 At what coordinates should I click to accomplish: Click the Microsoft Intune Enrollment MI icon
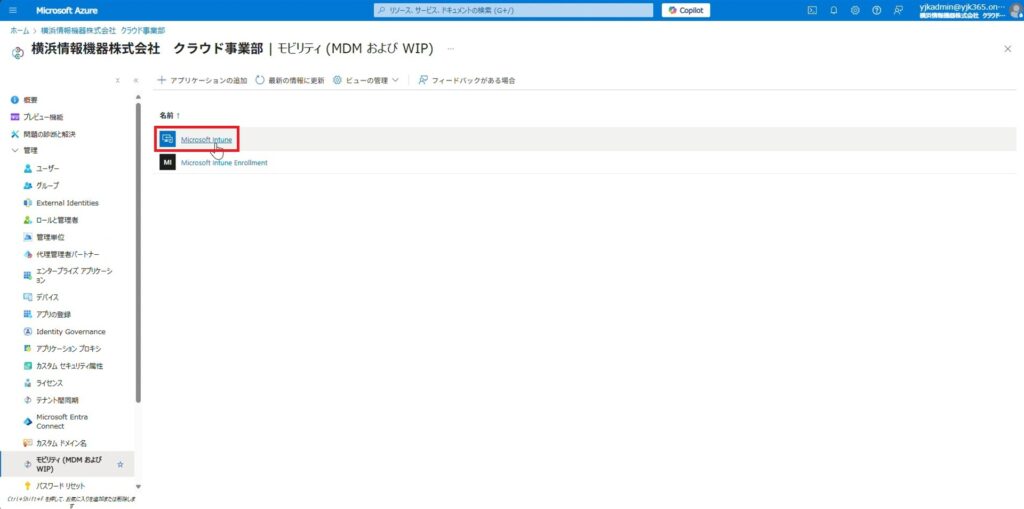point(168,162)
